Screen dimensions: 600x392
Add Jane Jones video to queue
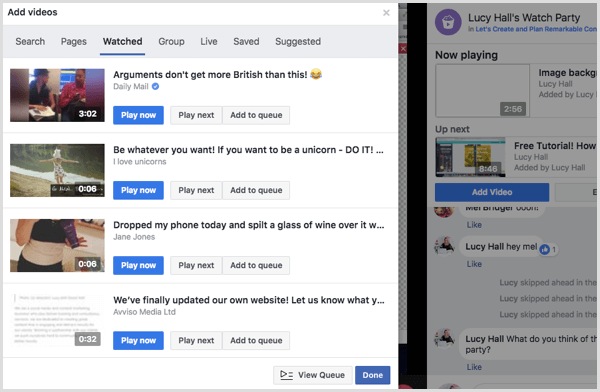pos(256,265)
